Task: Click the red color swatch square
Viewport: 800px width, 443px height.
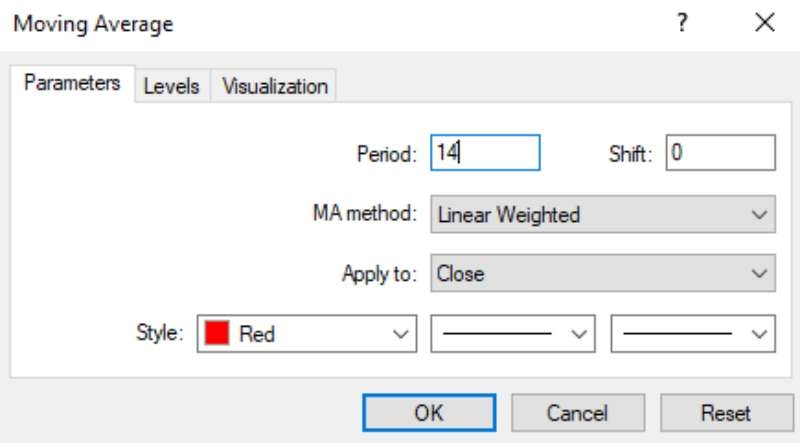Action: (x=217, y=333)
